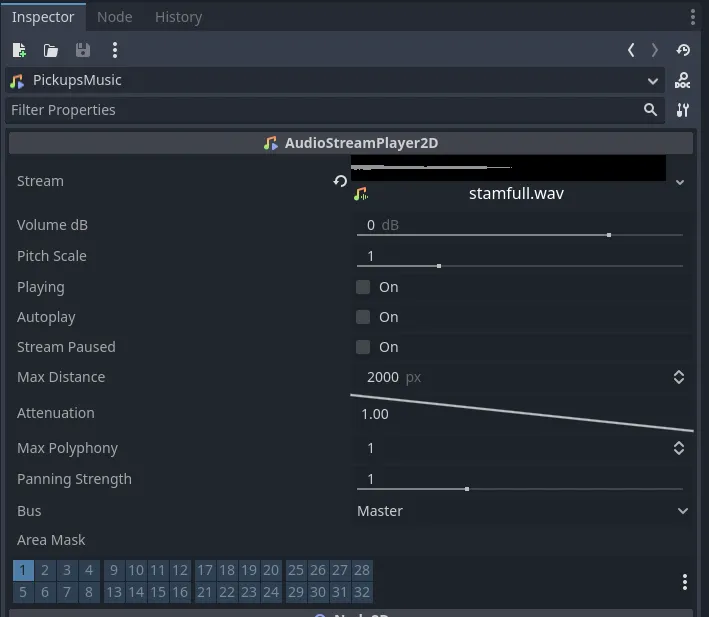Collapse the AudioStreamPlayer2D section header
This screenshot has width=709, height=617.
click(351, 143)
